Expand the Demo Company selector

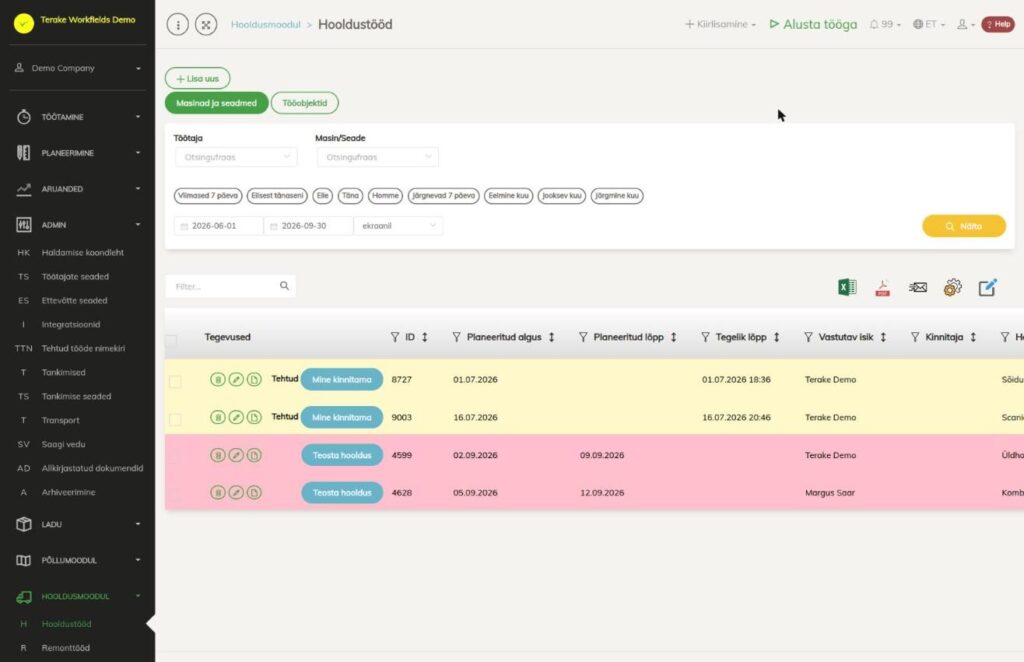78,68
